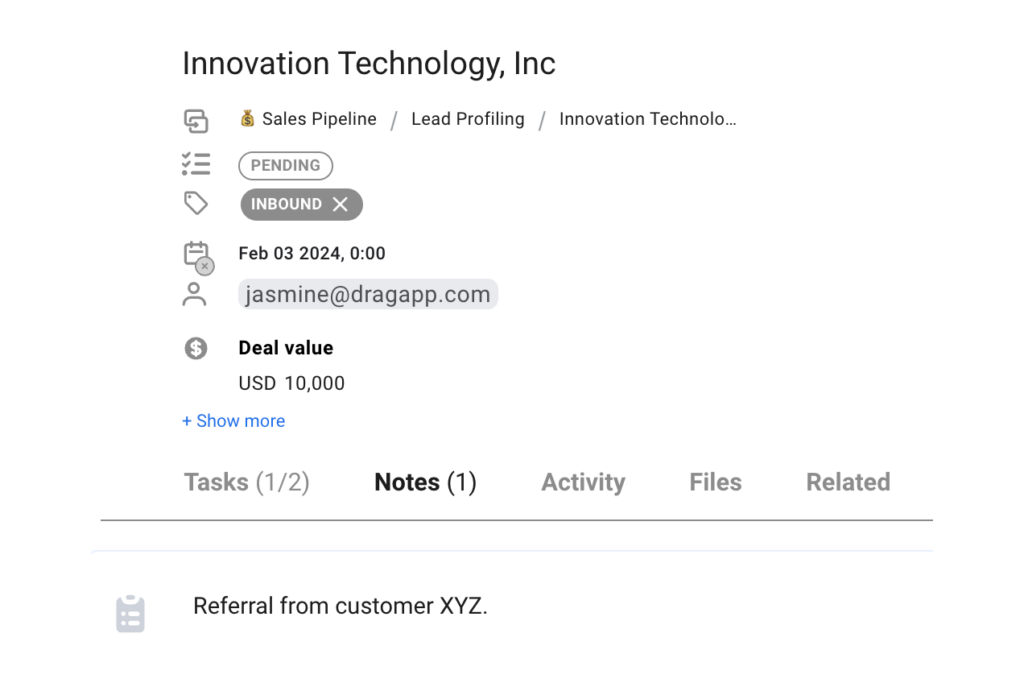Click the assignee person icon
The image size is (1024, 683).
pos(194,294)
